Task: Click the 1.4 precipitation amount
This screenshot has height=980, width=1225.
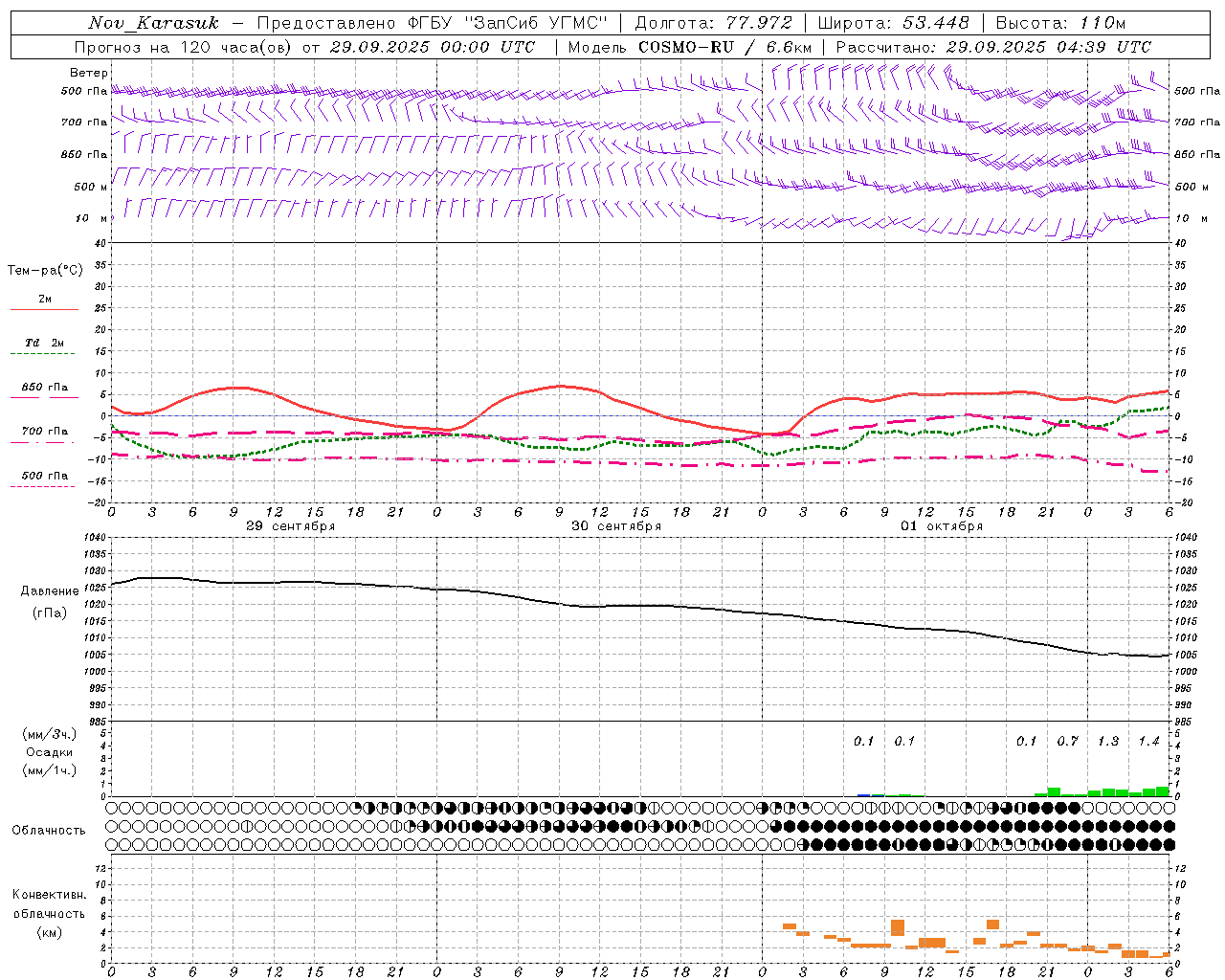Action: coord(1148,742)
